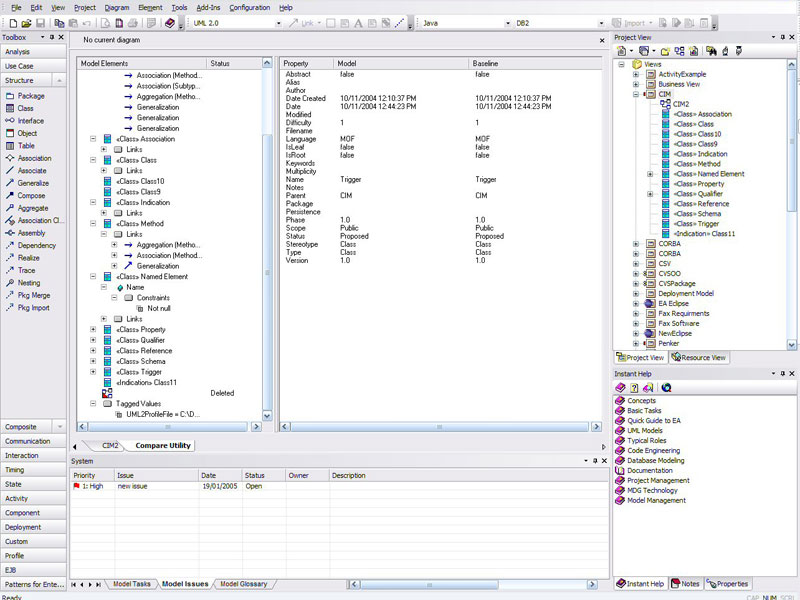Image resolution: width=800 pixels, height=600 pixels.
Task: Toggle auto-hide pin on Toolbox panel
Action: point(50,38)
